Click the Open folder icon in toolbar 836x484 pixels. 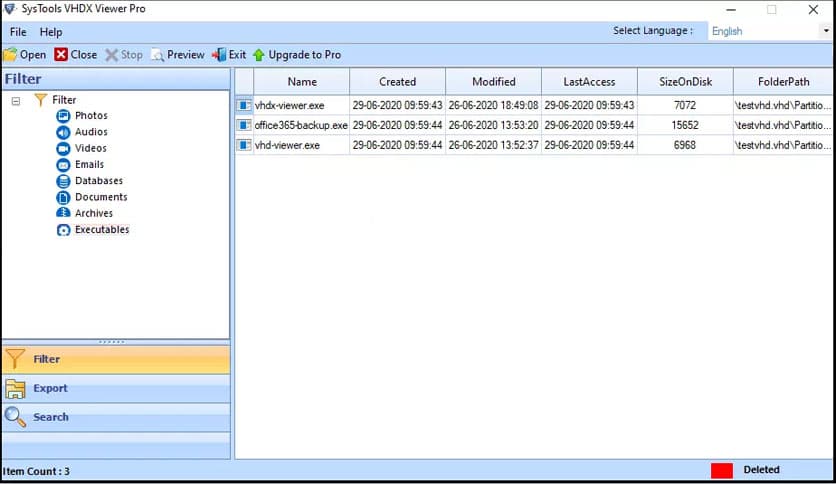pyautogui.click(x=10, y=55)
